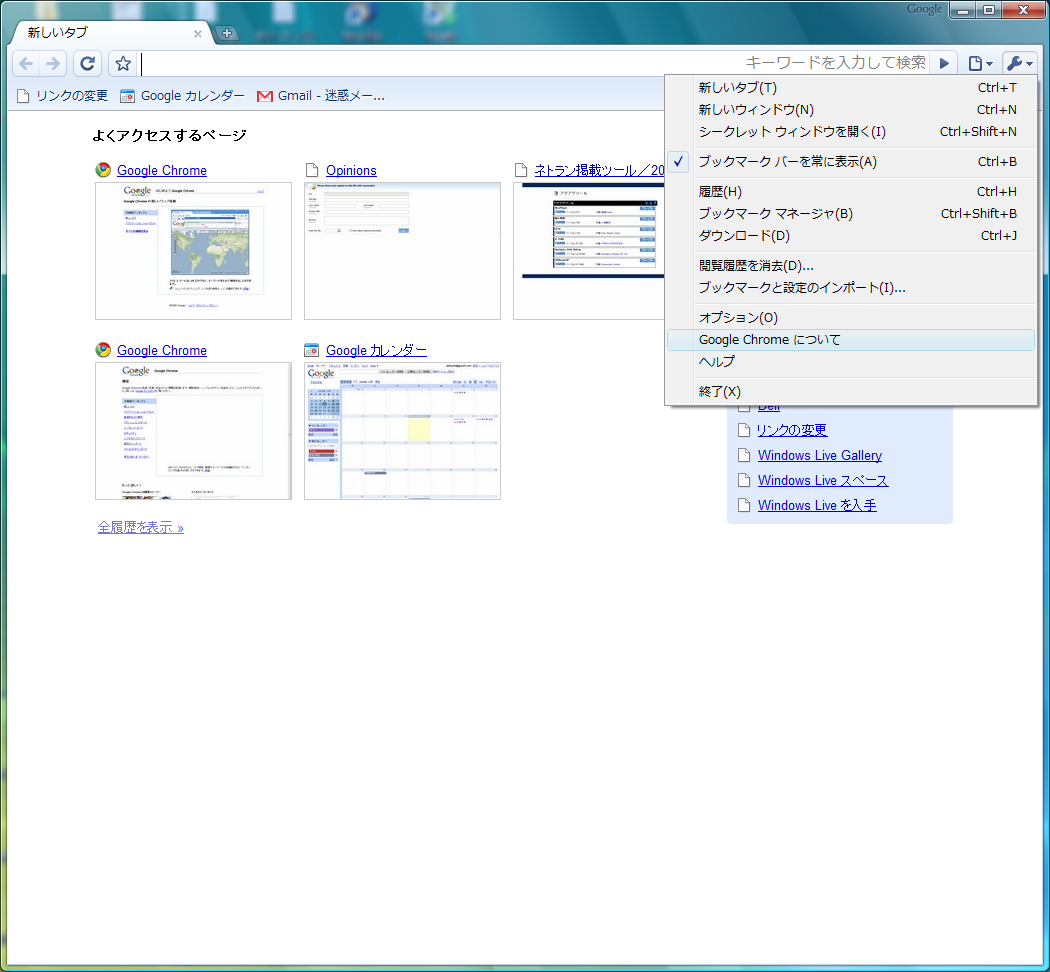This screenshot has height=972, width=1050.
Task: Open the page menu dropdown
Action: [x=980, y=64]
